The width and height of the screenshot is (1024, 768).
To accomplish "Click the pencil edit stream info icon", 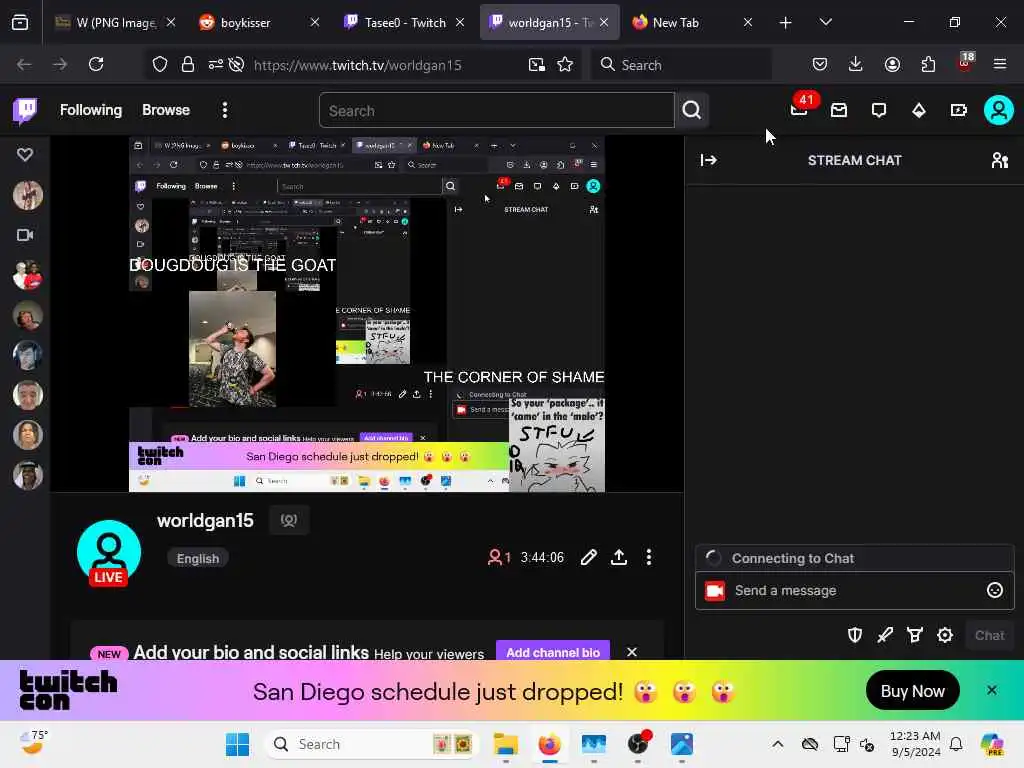I will (588, 557).
